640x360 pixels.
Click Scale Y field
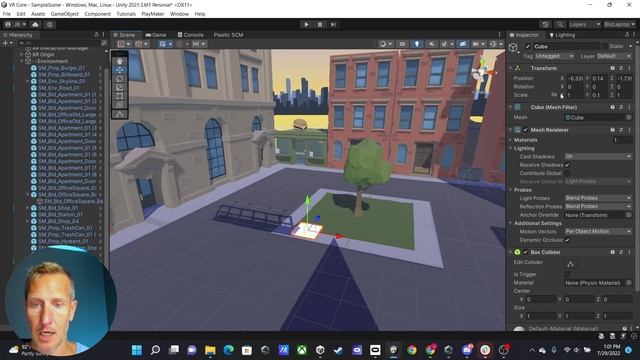tap(600, 95)
